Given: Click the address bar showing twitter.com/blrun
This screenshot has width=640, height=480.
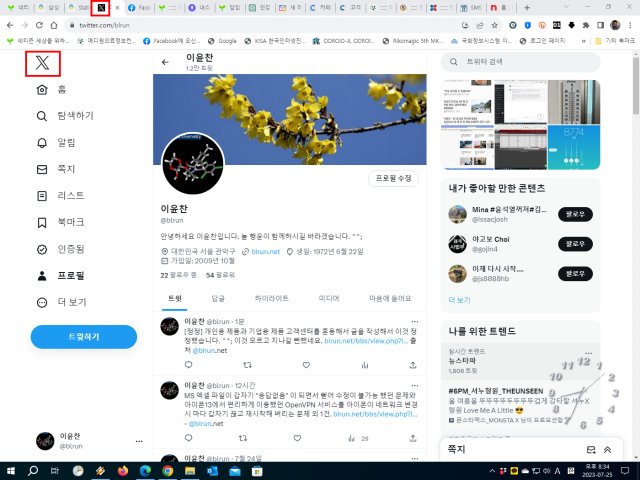Looking at the screenshot, I should click(261, 25).
